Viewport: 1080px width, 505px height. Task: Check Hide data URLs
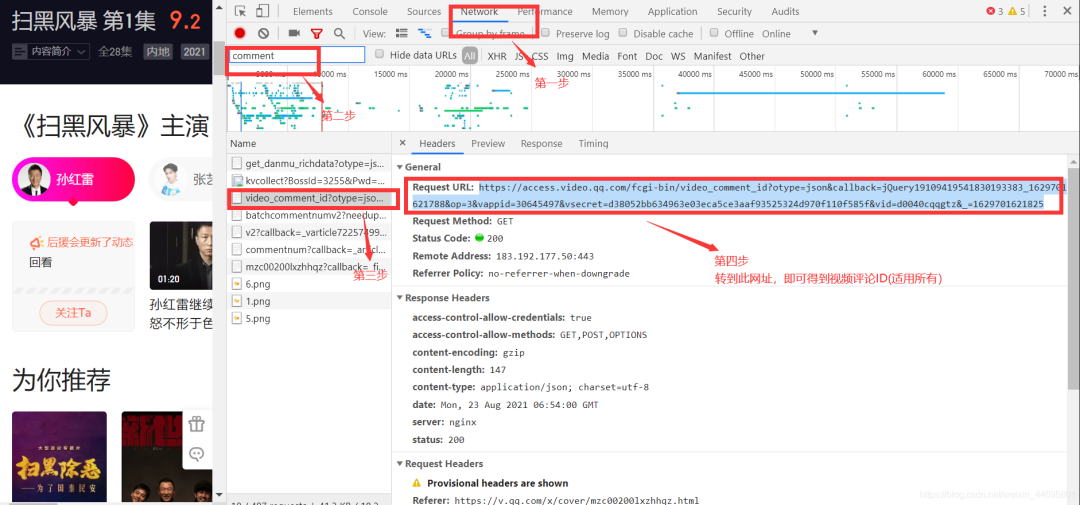pos(379,54)
